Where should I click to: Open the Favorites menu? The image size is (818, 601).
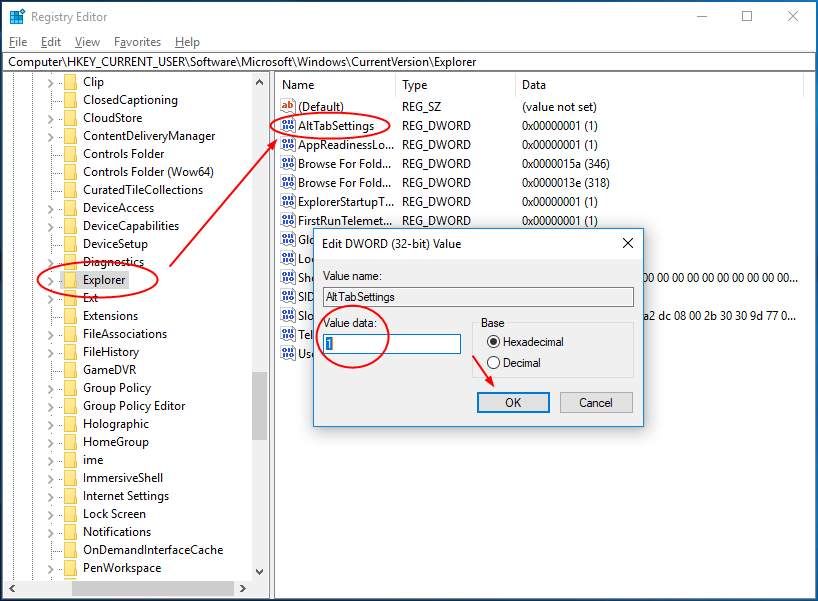137,42
